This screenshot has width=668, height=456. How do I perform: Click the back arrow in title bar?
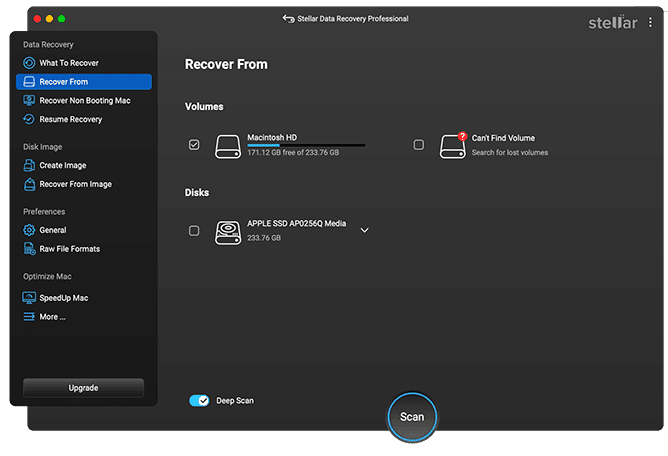click(x=289, y=19)
